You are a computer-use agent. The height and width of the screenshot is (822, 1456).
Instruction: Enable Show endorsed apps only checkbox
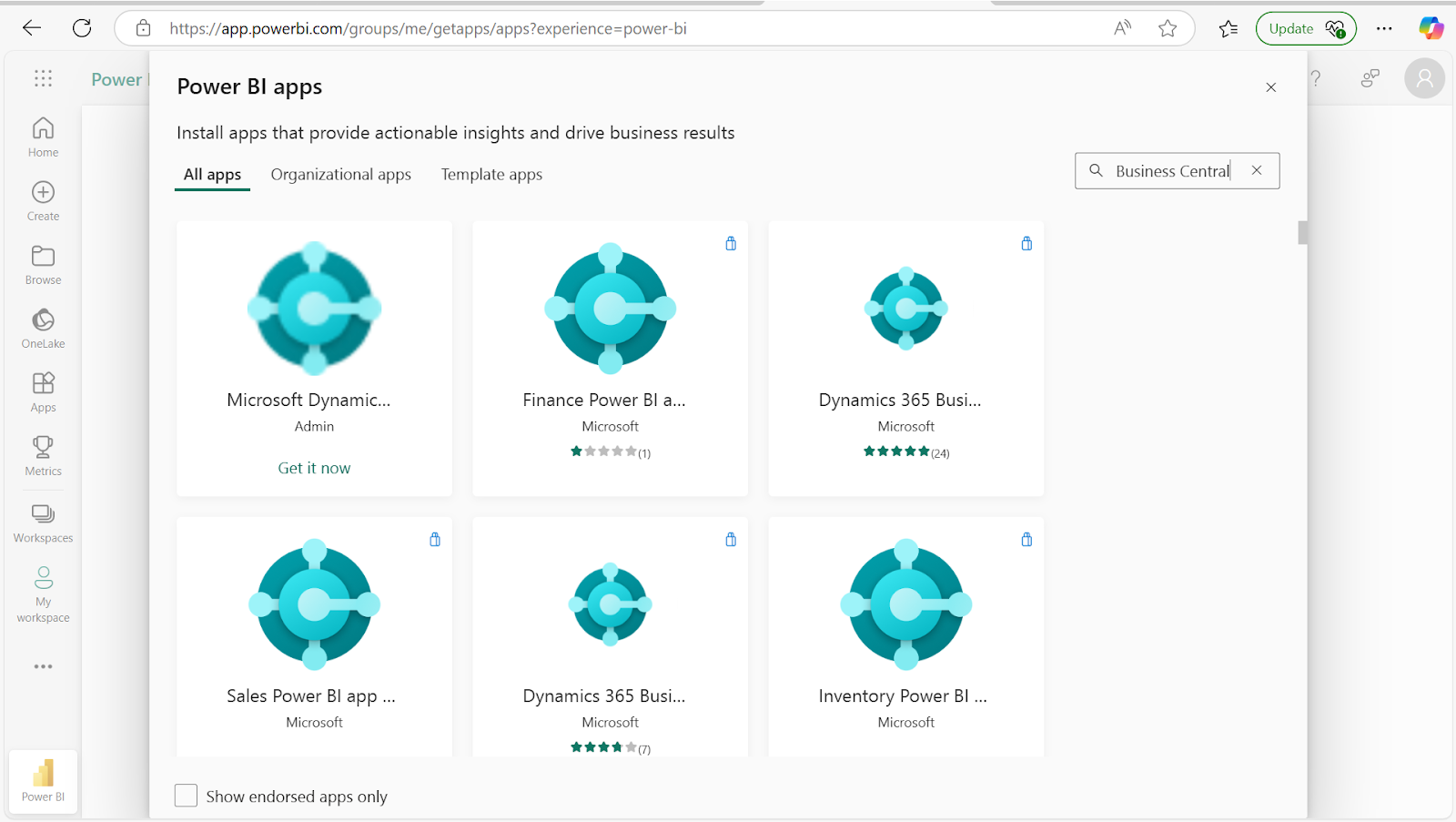coord(186,796)
